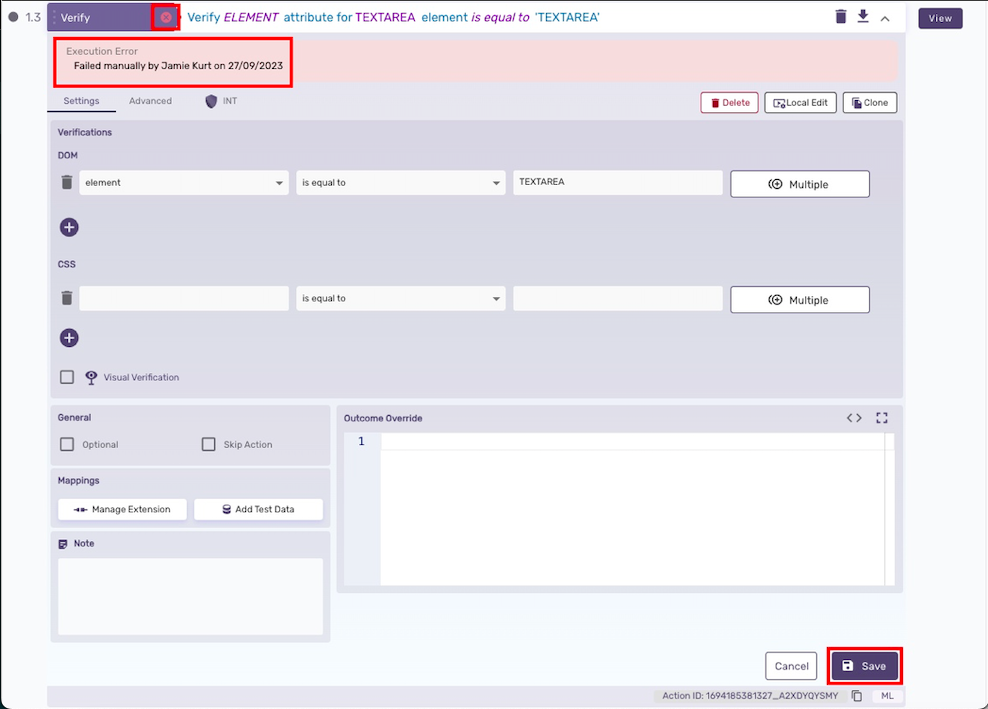Click the Visual Verification pin icon
The width and height of the screenshot is (988, 709).
click(x=91, y=378)
